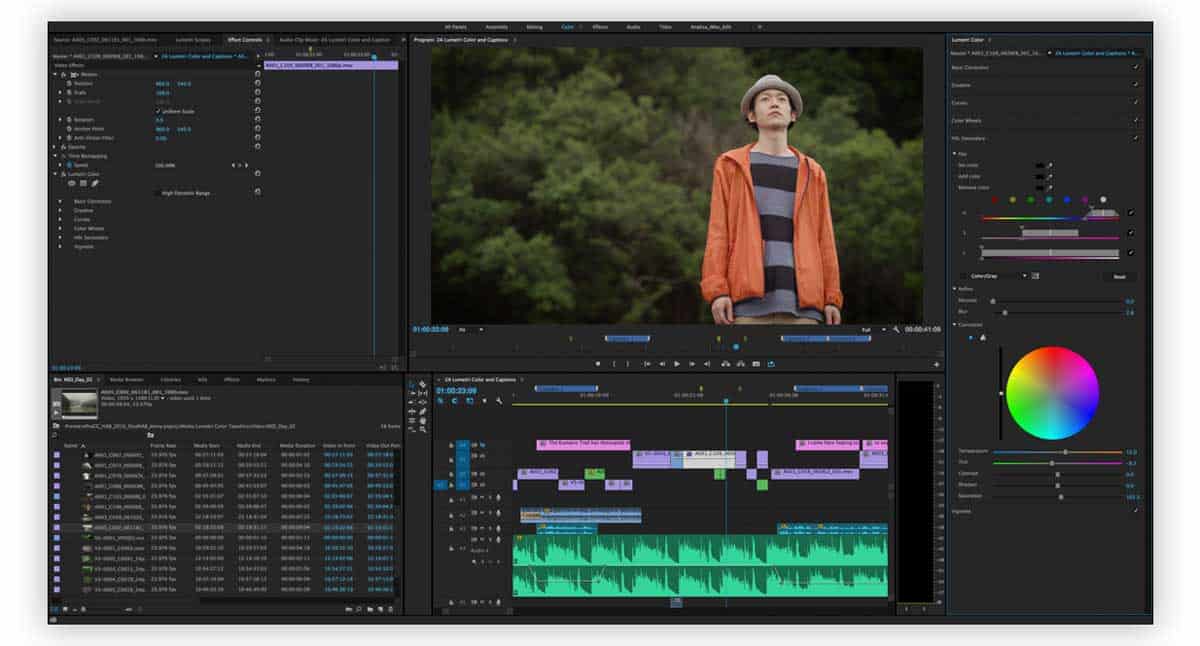Set Mark In in the Program Monitor
The width and height of the screenshot is (1200, 646).
click(614, 364)
